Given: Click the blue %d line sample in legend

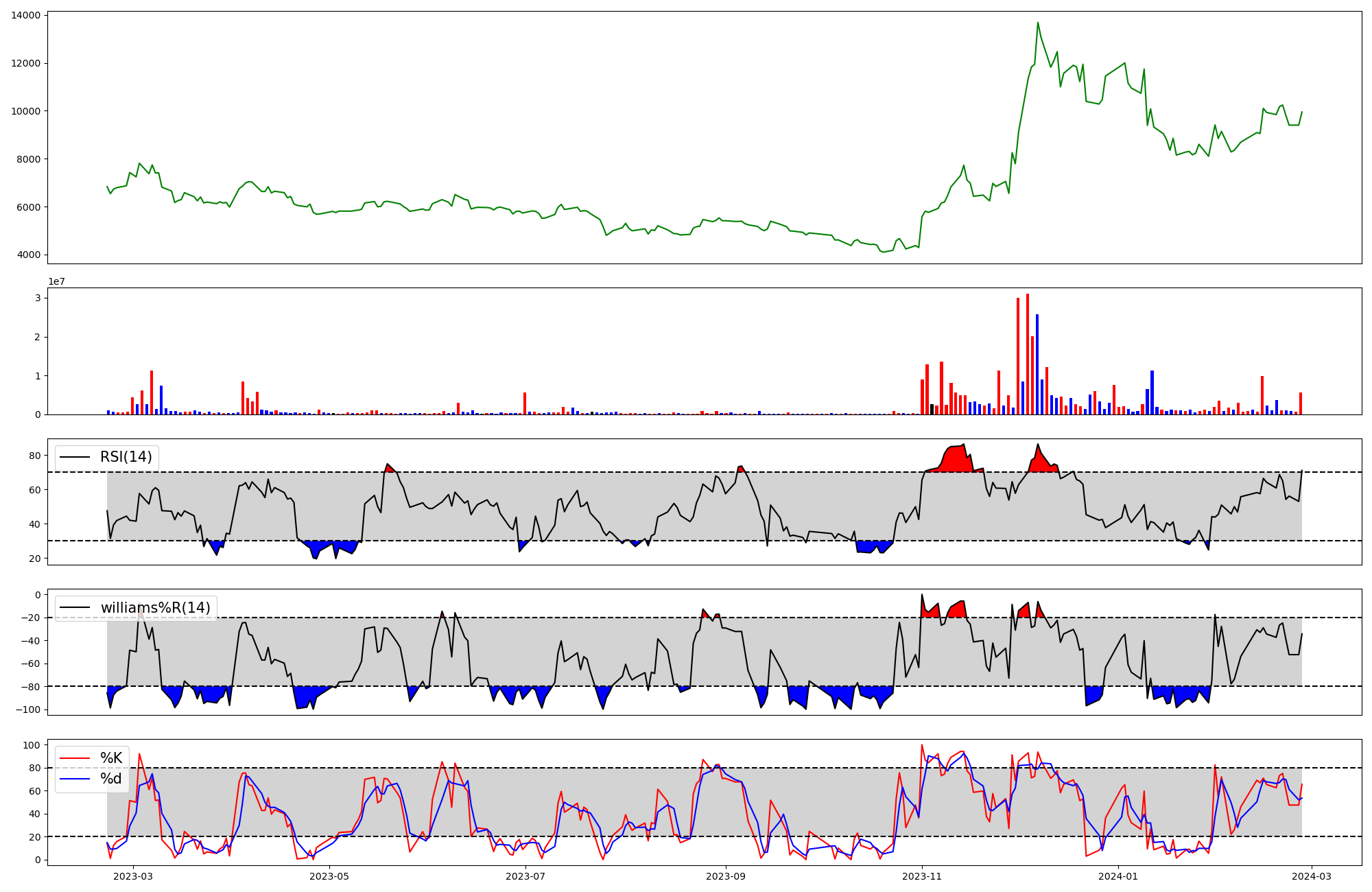Looking at the screenshot, I should click(x=75, y=779).
